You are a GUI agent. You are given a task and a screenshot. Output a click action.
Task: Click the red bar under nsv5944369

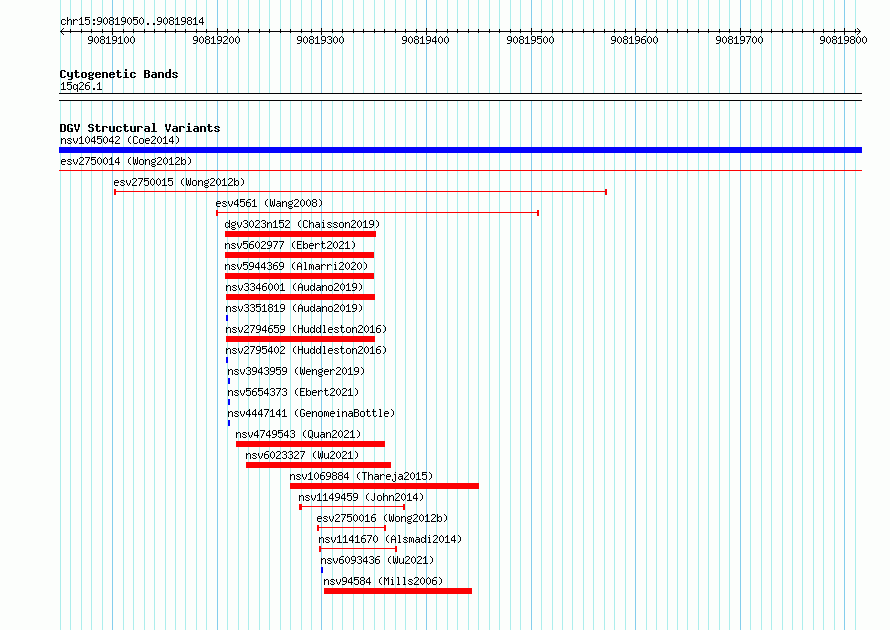(299, 276)
